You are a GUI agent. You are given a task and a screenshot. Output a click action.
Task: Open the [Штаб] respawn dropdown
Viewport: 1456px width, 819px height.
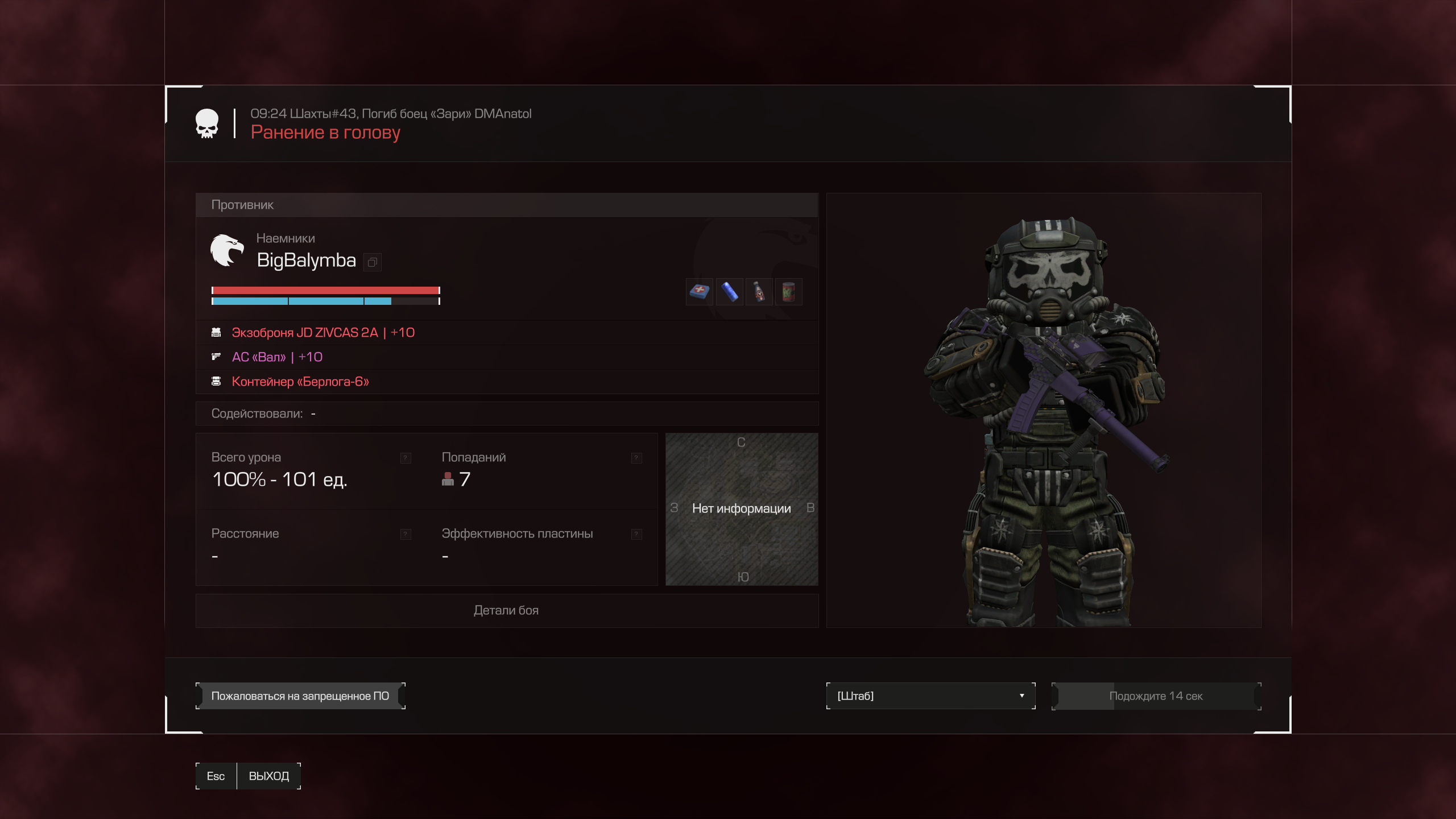point(930,696)
